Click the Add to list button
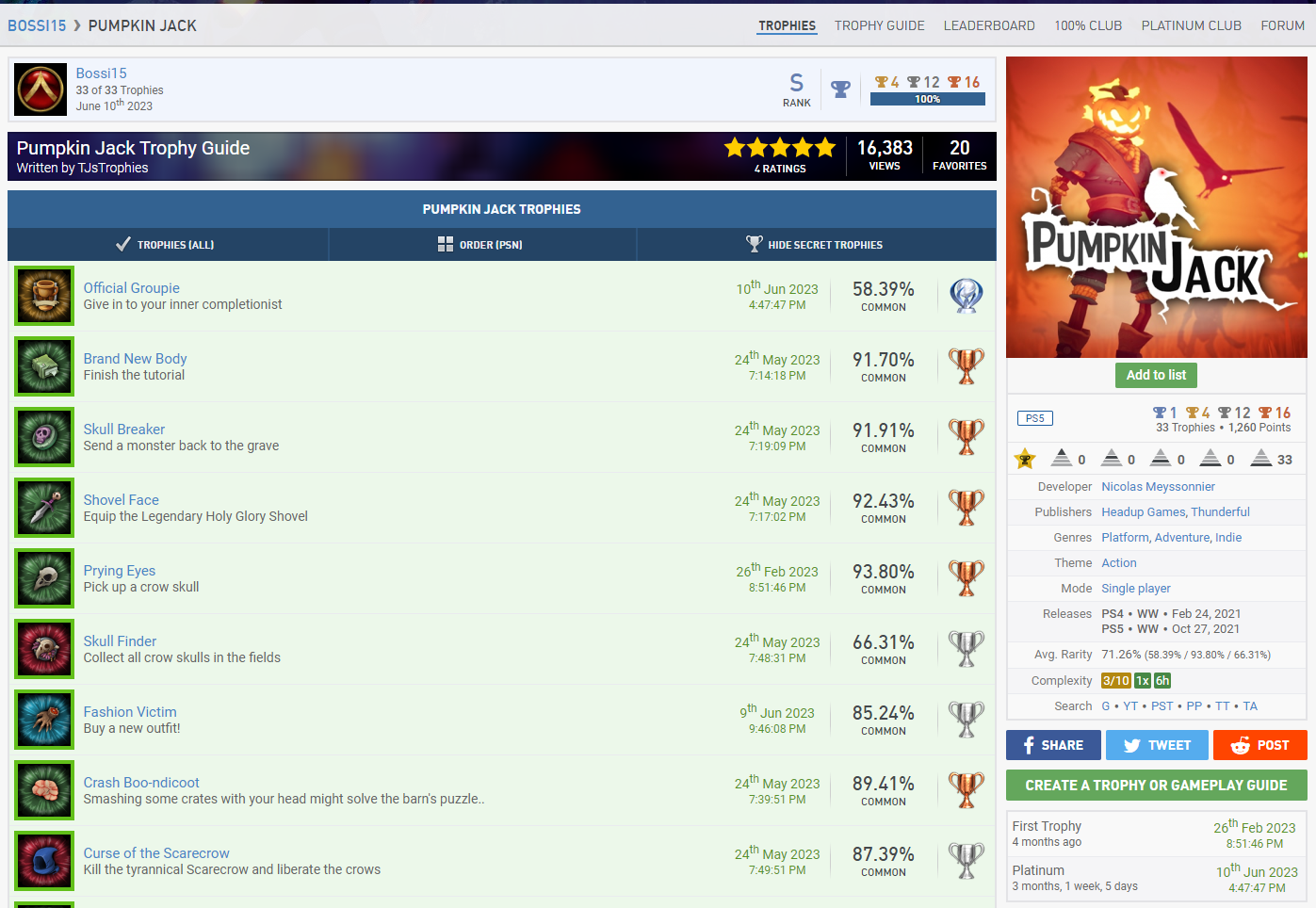 coord(1156,375)
